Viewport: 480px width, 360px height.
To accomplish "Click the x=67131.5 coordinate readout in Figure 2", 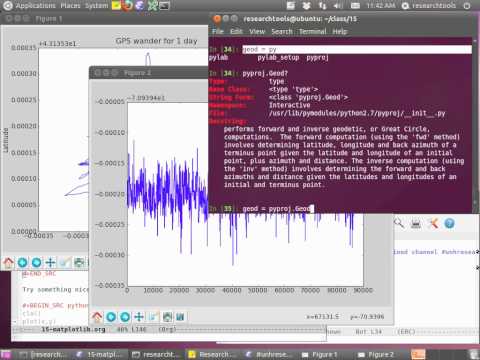I will 322,317.
